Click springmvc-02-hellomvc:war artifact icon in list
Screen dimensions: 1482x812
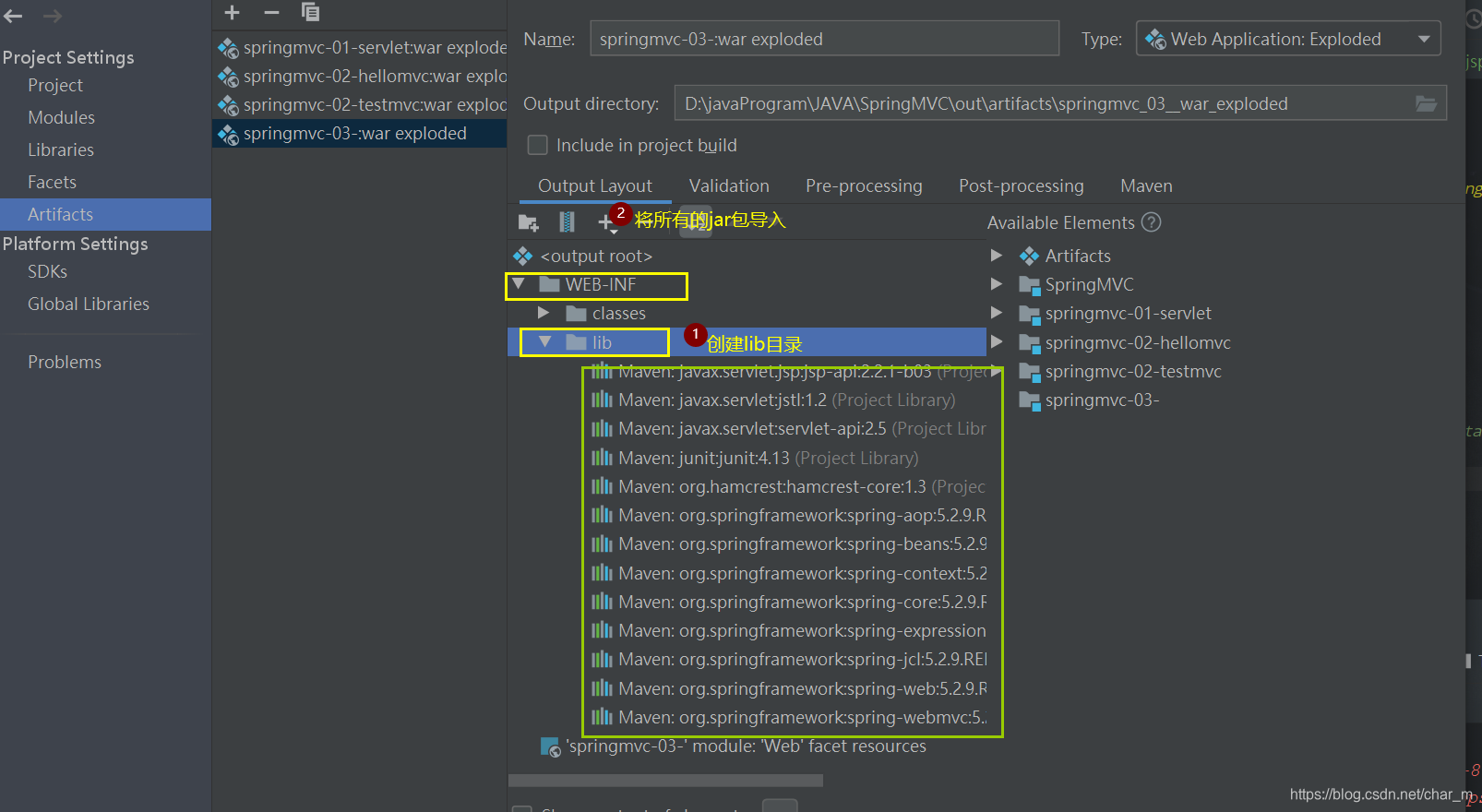228,76
